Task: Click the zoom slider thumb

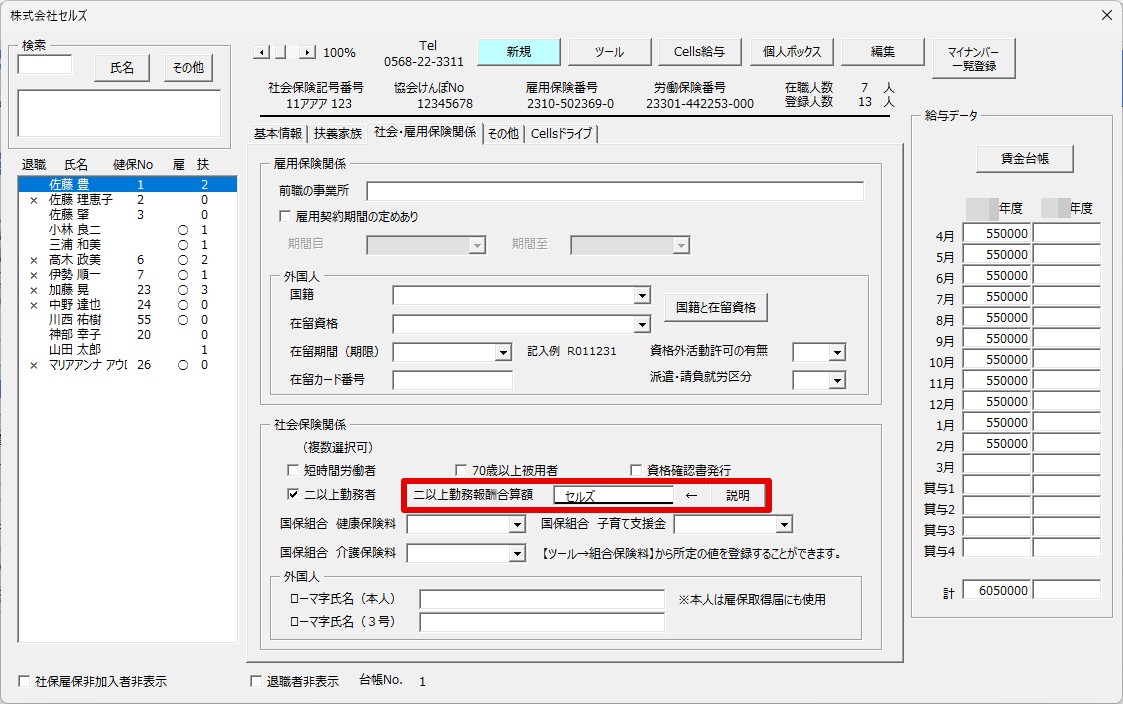Action: pos(281,52)
